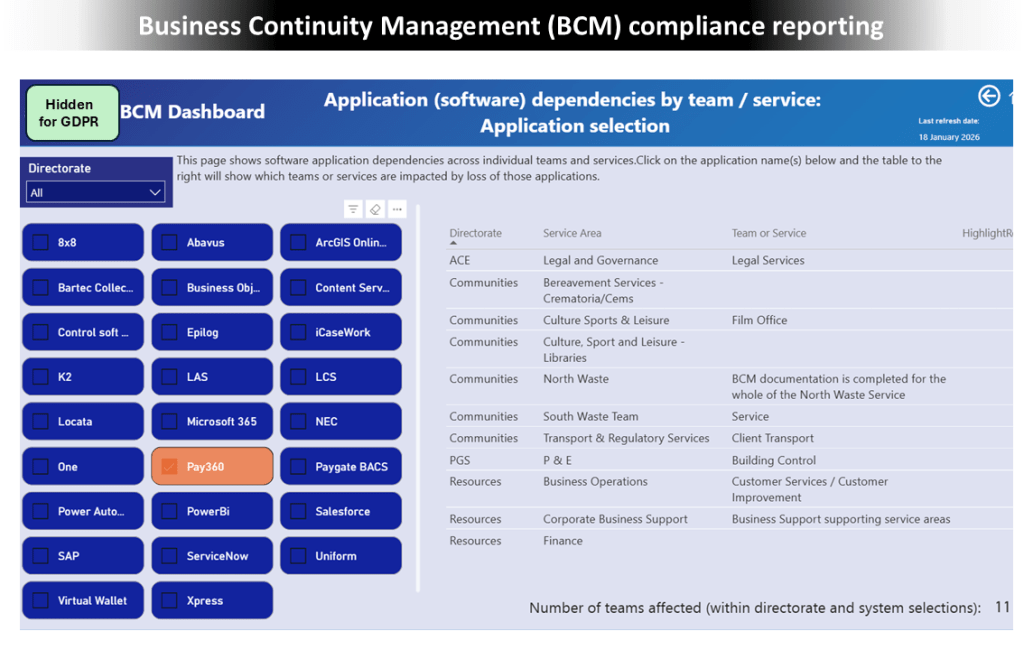Open the Directorate dropdown
This screenshot has height=650, width=1024.
pos(95,193)
